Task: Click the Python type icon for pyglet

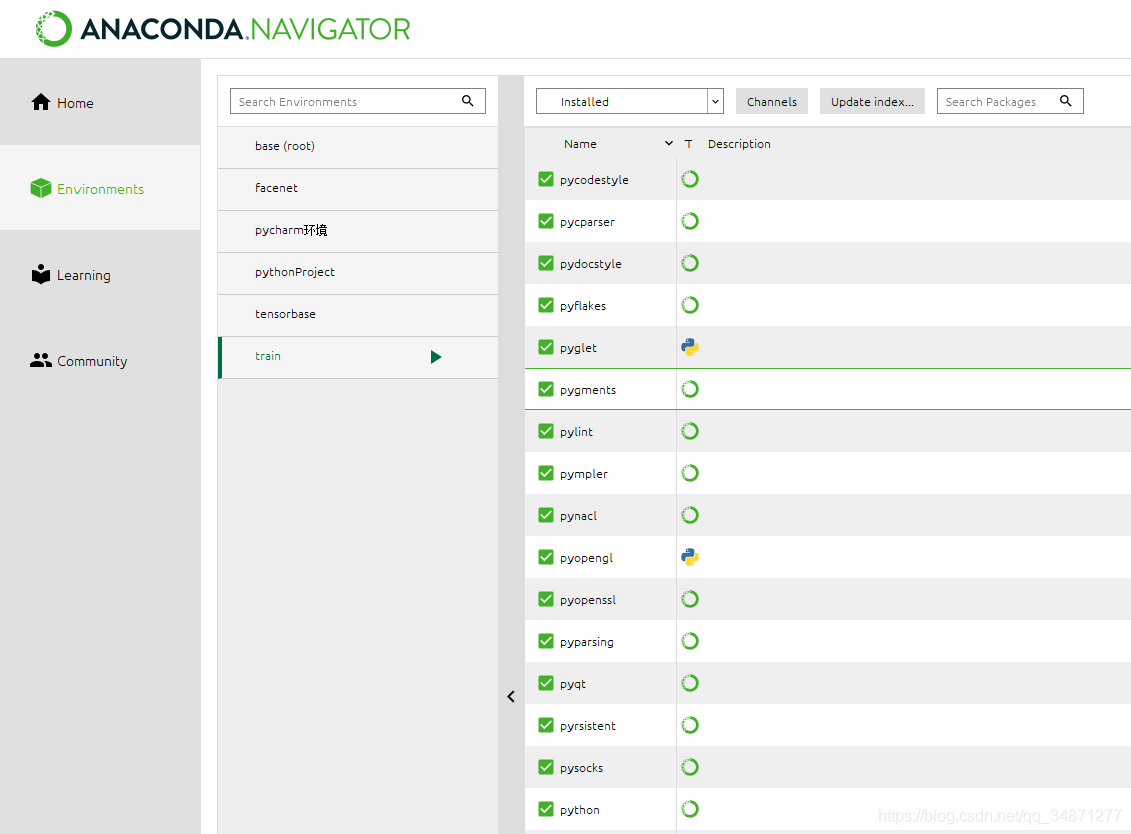Action: (690, 347)
